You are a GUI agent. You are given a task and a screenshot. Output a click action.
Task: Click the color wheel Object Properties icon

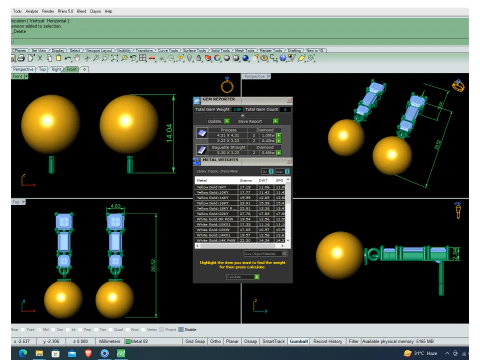[x=217, y=58]
